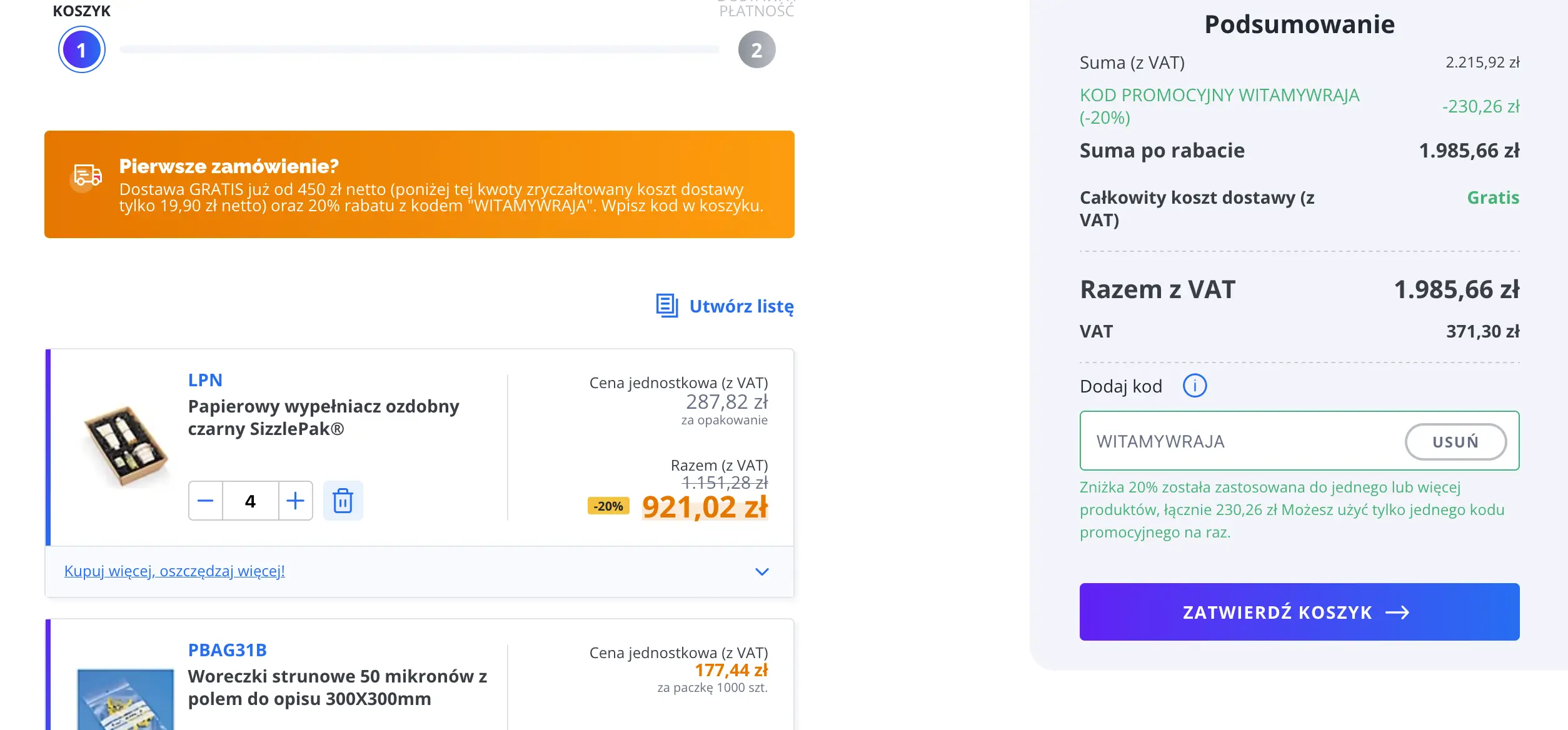The width and height of the screenshot is (1568, 730).
Task: Open the PBAG31B product code link
Action: pyautogui.click(x=227, y=650)
